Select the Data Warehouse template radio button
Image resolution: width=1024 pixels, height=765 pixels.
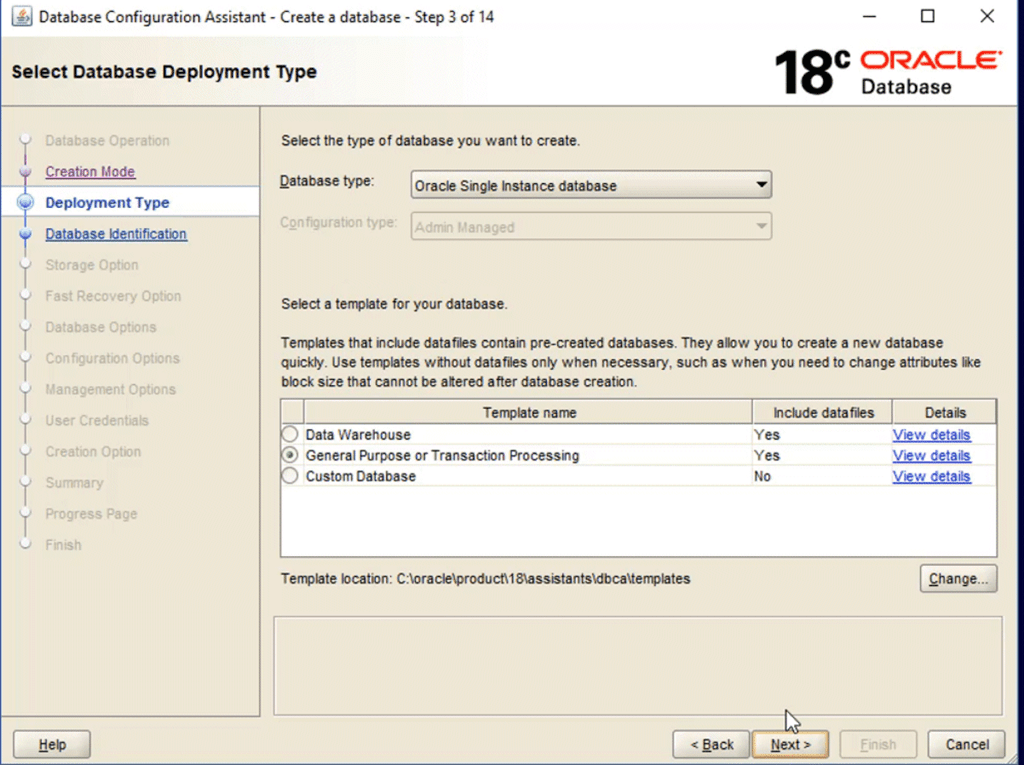coord(290,434)
